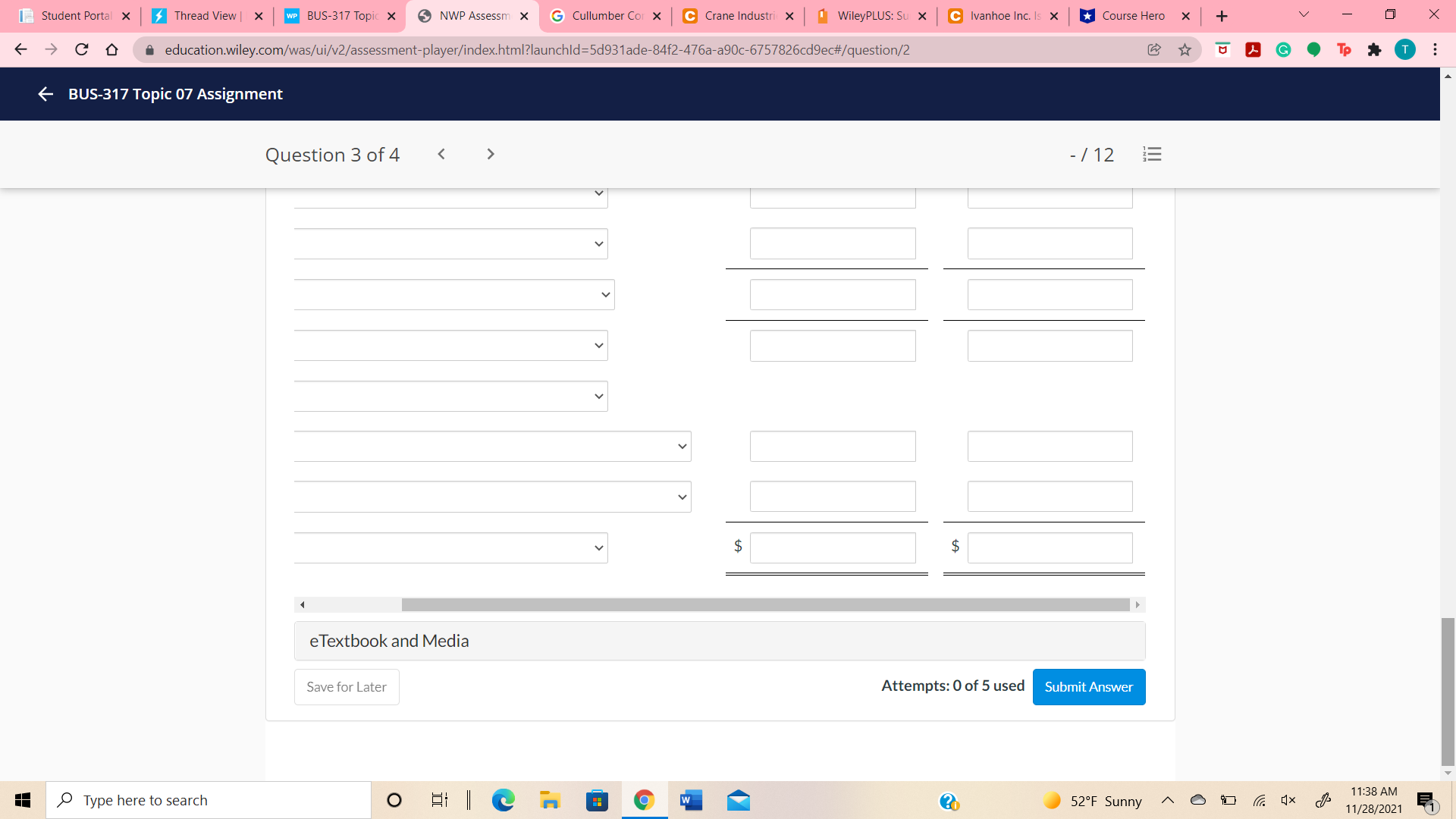
Task: Expand the last dropdown beside the dollar total
Action: 450,548
